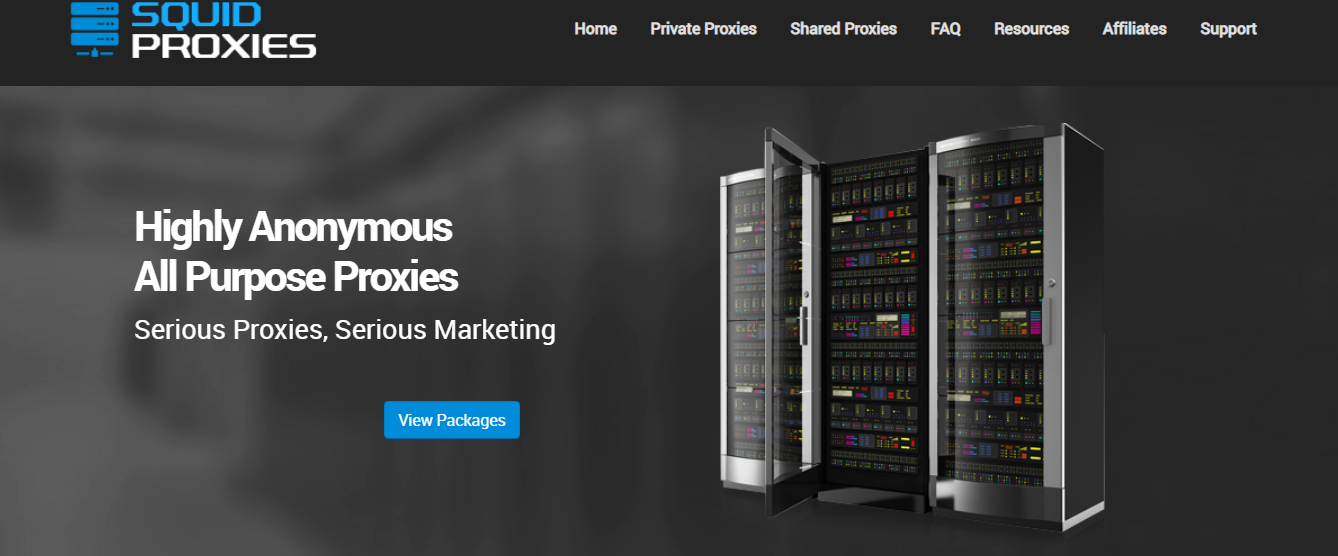Click the blue SQUID word in the logo

[196, 13]
